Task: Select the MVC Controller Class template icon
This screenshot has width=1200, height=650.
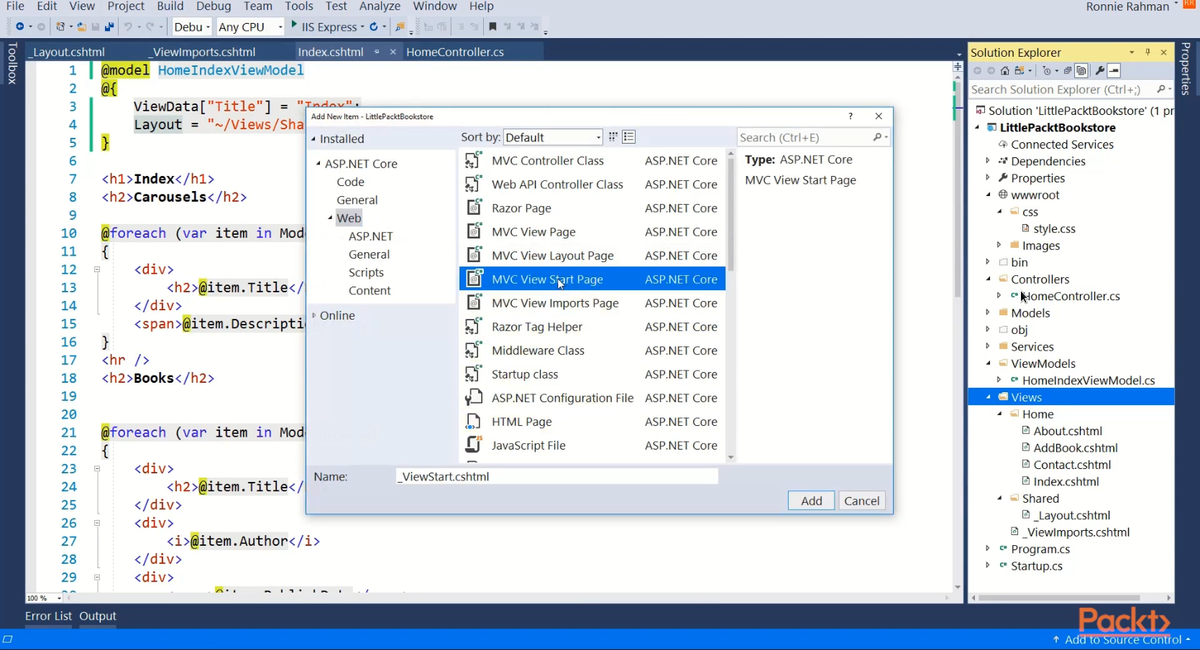Action: (474, 160)
